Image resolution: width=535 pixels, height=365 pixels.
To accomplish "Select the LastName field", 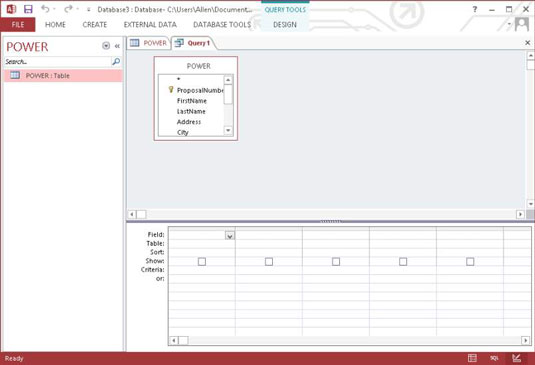I will point(191,112).
